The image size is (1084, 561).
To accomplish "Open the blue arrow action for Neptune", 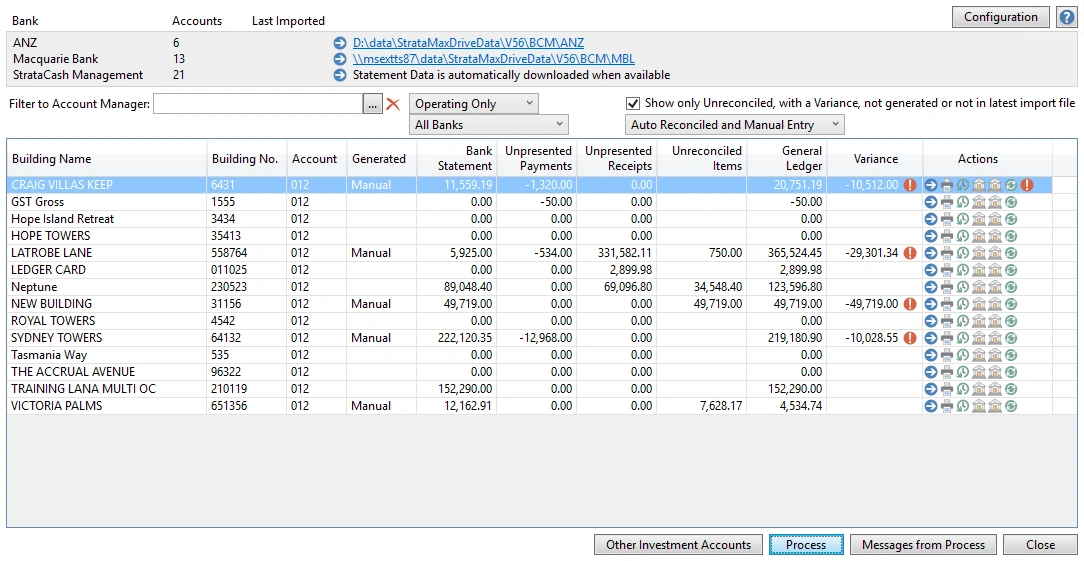I will (931, 287).
